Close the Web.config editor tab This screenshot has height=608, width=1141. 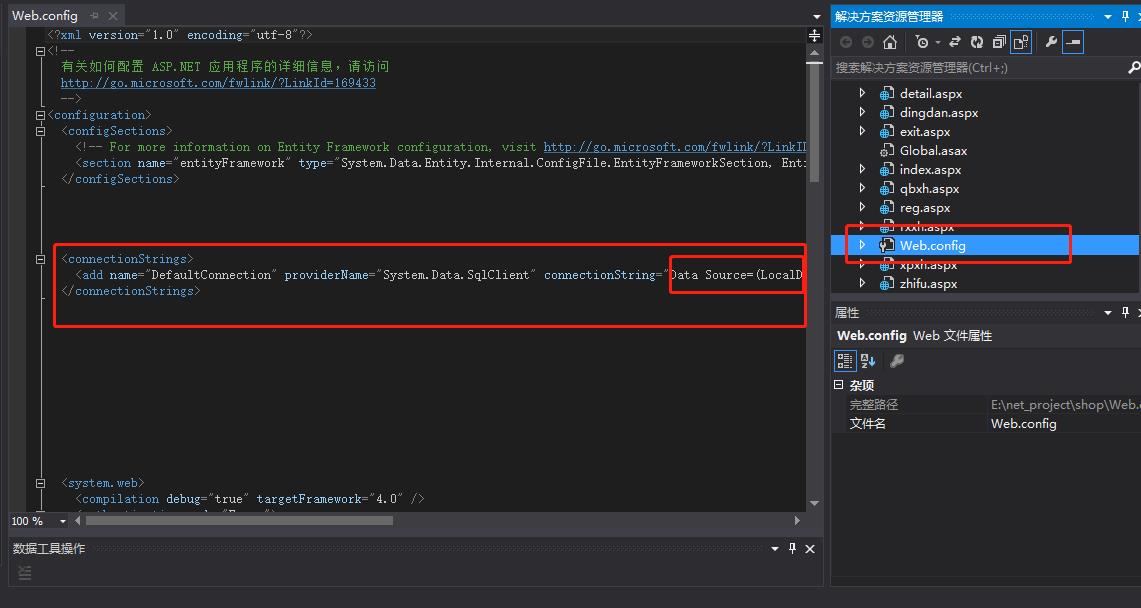pyautogui.click(x=113, y=15)
